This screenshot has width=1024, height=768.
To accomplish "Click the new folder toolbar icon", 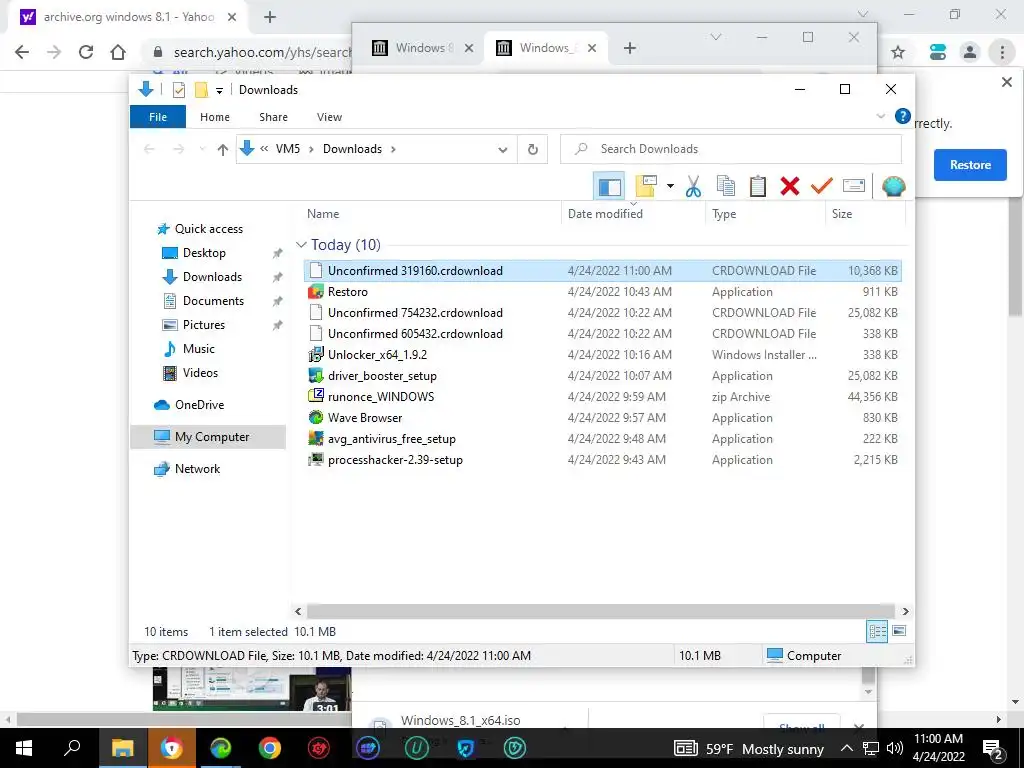I will tap(646, 187).
